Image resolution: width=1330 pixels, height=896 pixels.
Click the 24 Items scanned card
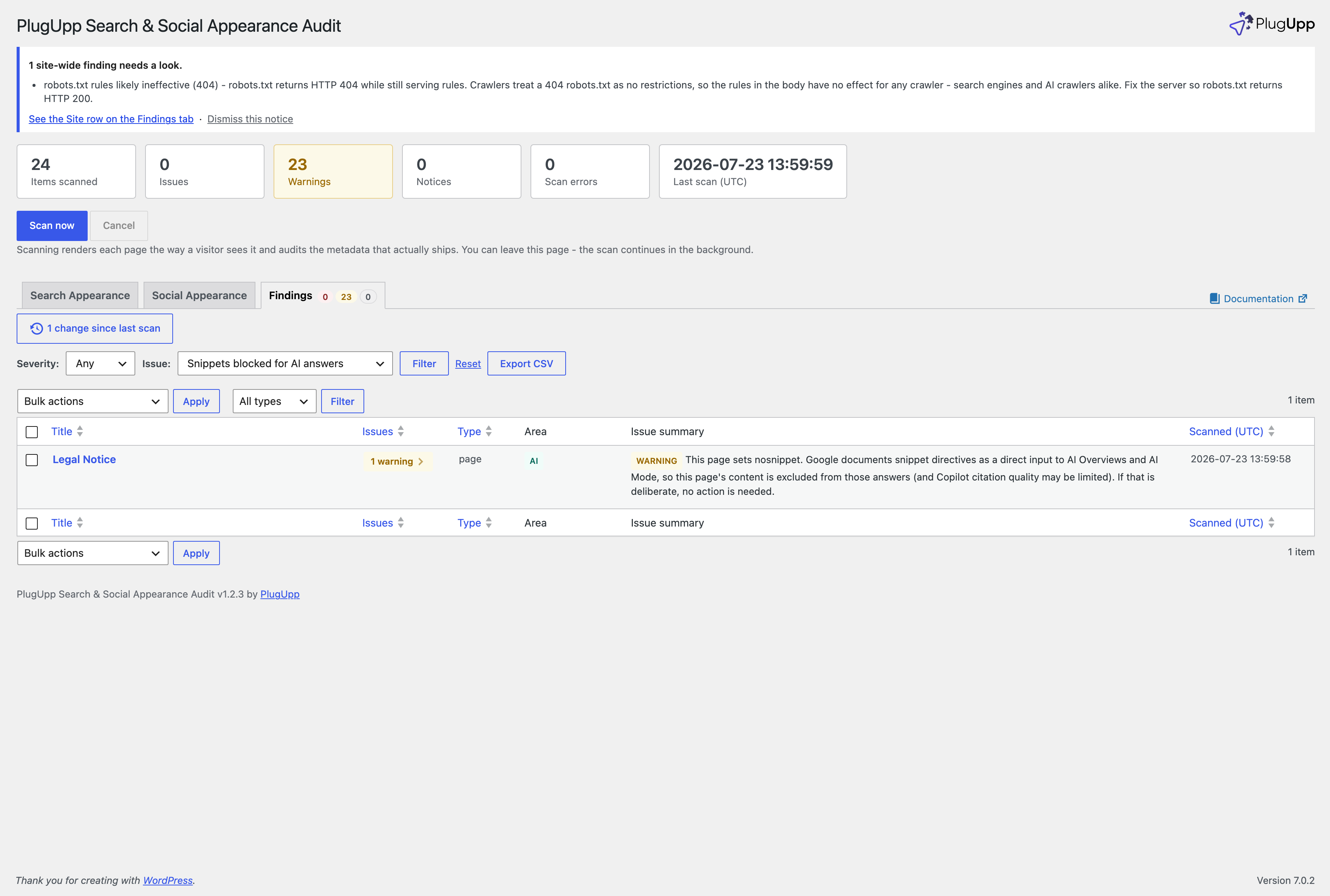[76, 171]
